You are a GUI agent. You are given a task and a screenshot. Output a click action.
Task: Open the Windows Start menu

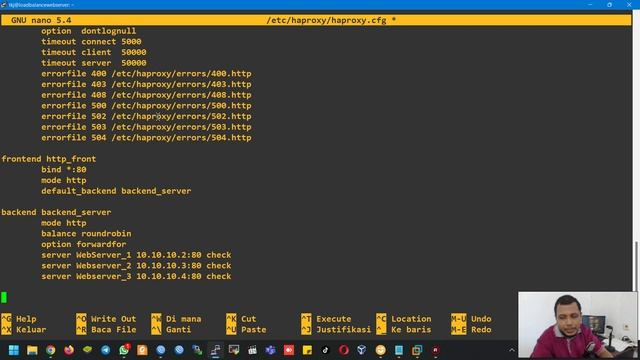coord(14,350)
